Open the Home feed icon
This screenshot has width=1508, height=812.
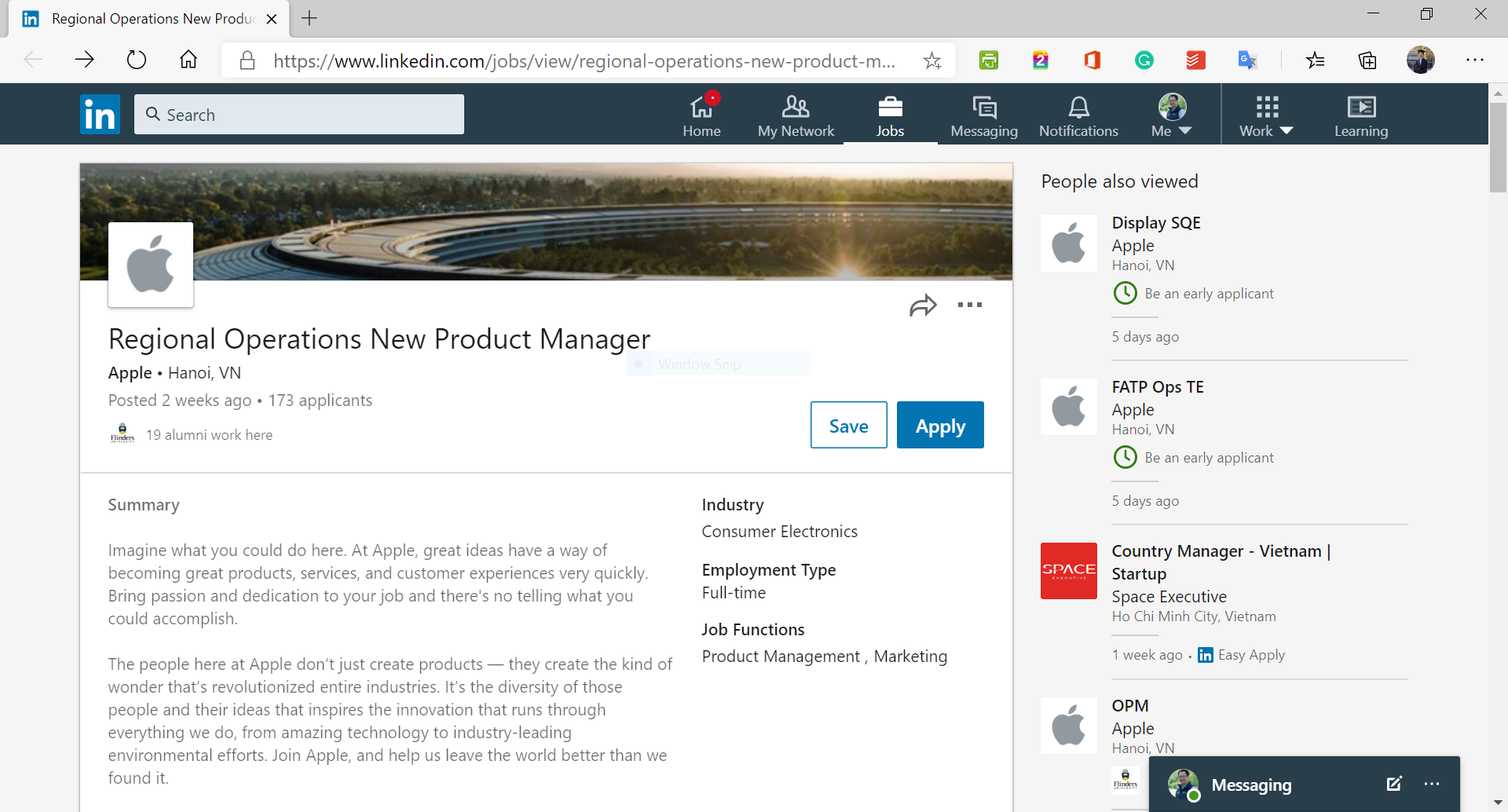[701, 115]
